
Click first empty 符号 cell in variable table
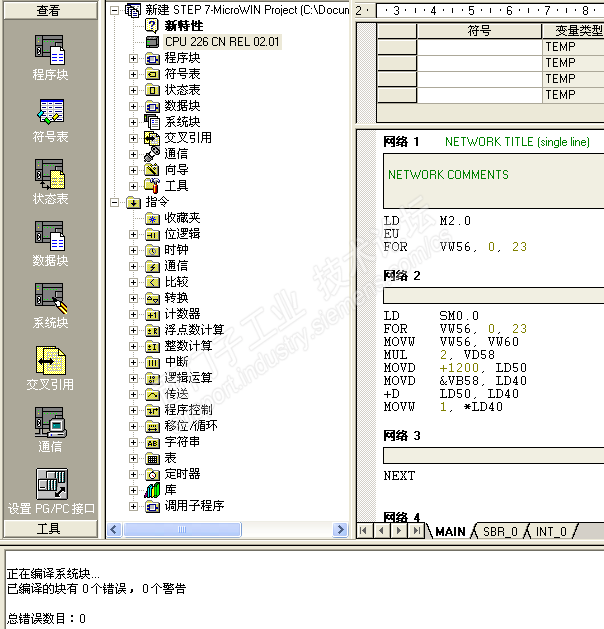479,47
